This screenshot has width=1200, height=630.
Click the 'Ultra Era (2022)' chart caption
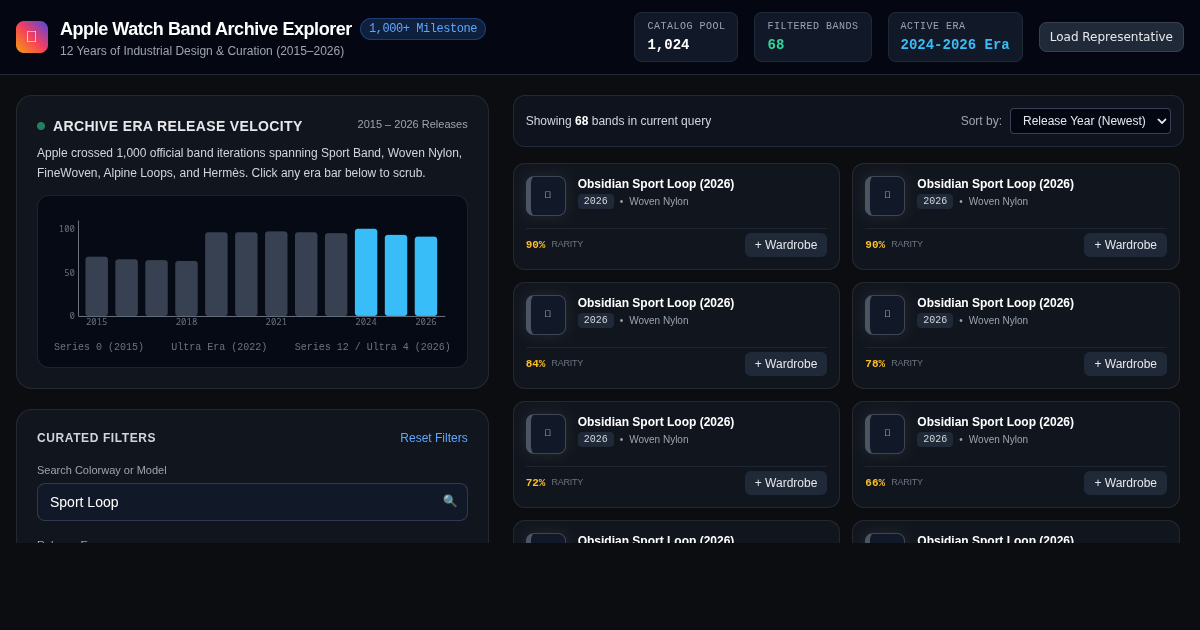pos(219,347)
